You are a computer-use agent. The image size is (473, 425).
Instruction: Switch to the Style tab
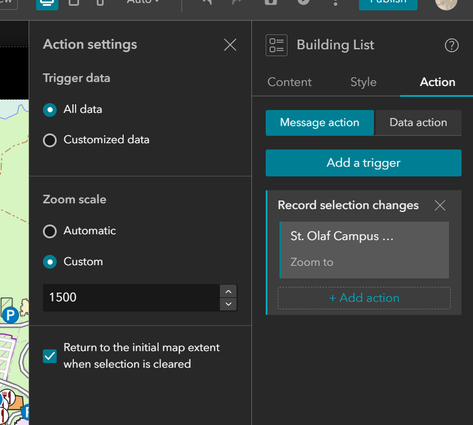(363, 82)
